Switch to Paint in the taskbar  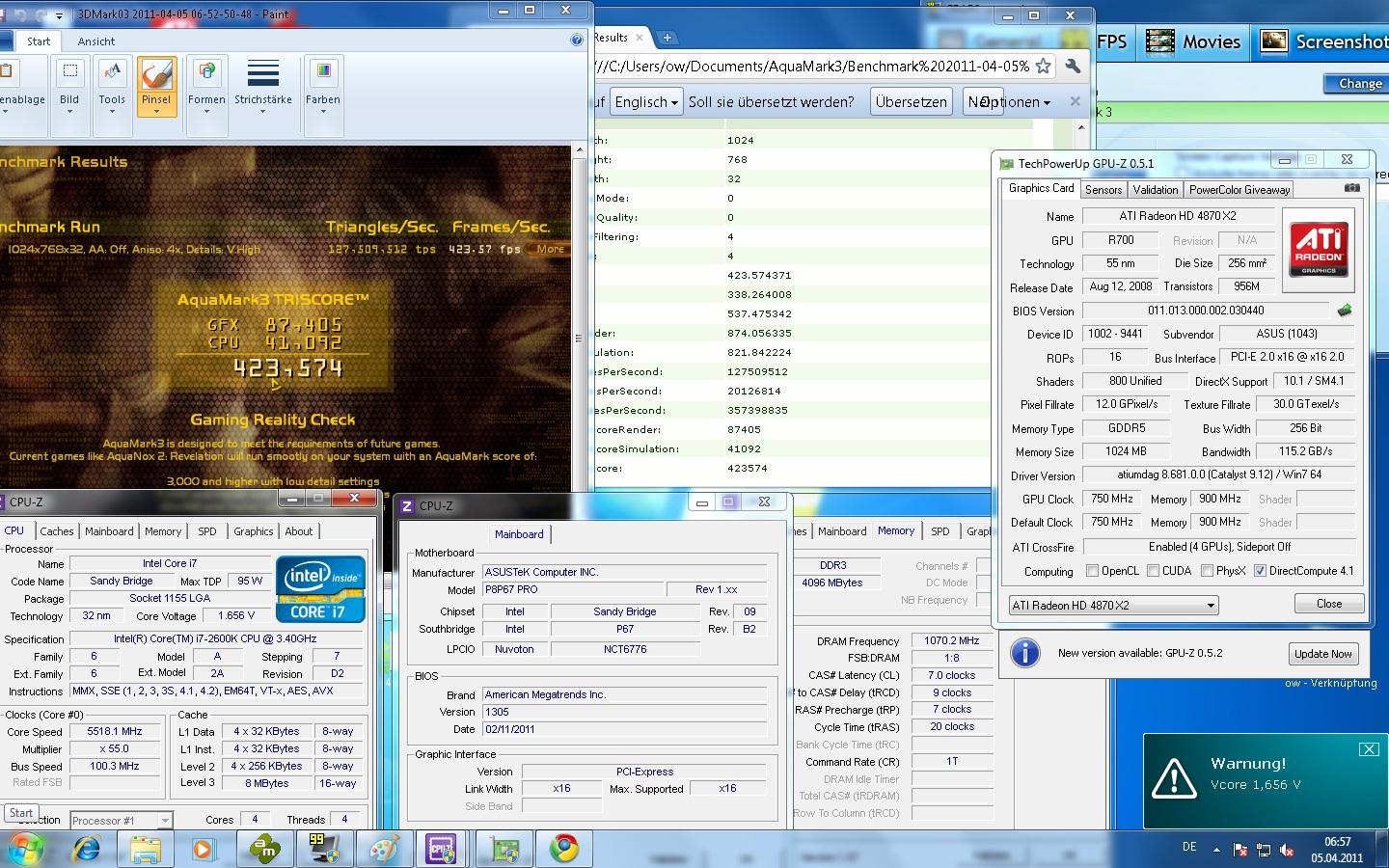(384, 849)
